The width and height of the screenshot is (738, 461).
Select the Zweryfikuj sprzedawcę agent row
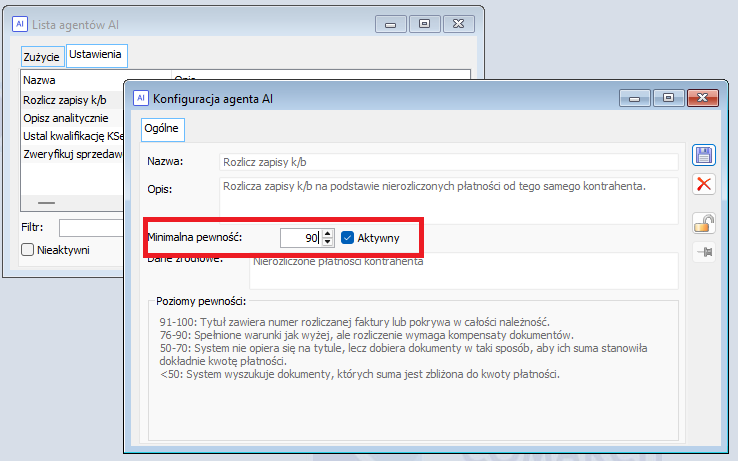[72, 154]
